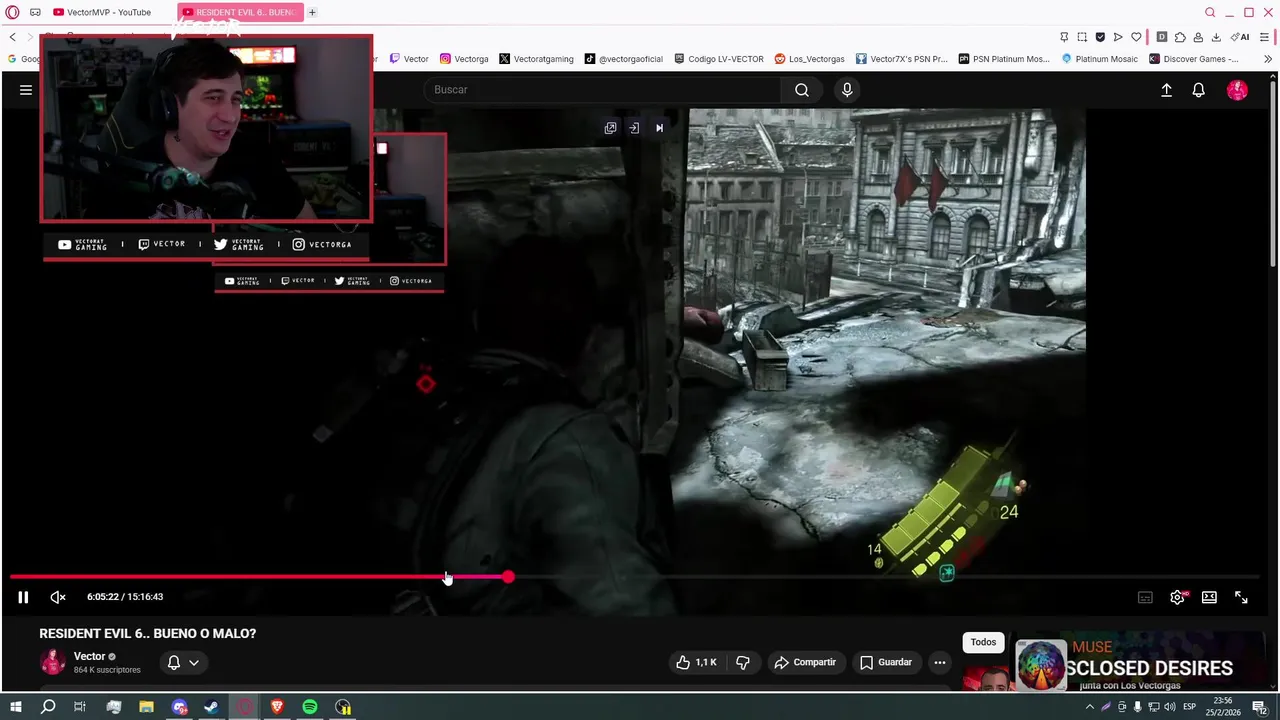Viewport: 1280px width, 720px height.
Task: Click the picture-in-picture pop-out icon on video
Action: coord(610,128)
